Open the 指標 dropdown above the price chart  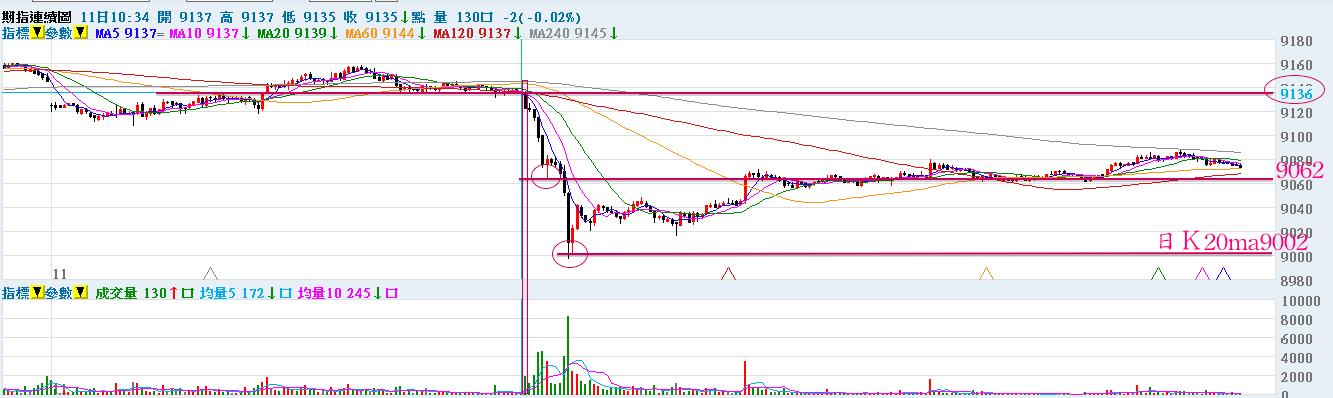[36, 33]
